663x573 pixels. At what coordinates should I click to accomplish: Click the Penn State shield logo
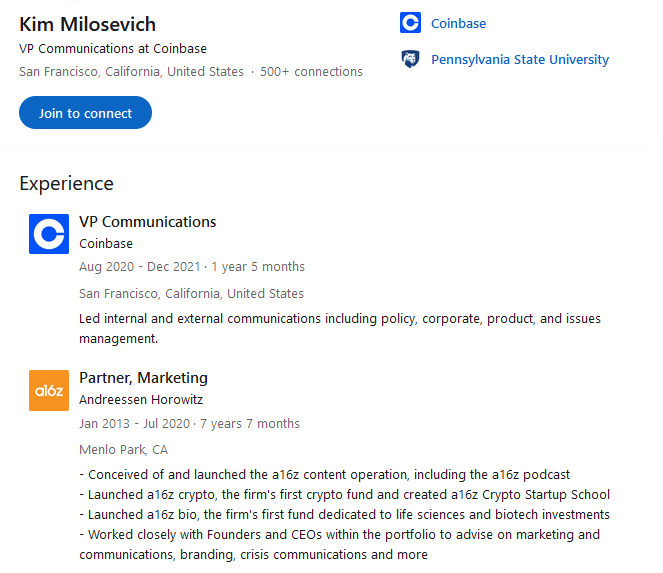tap(410, 59)
